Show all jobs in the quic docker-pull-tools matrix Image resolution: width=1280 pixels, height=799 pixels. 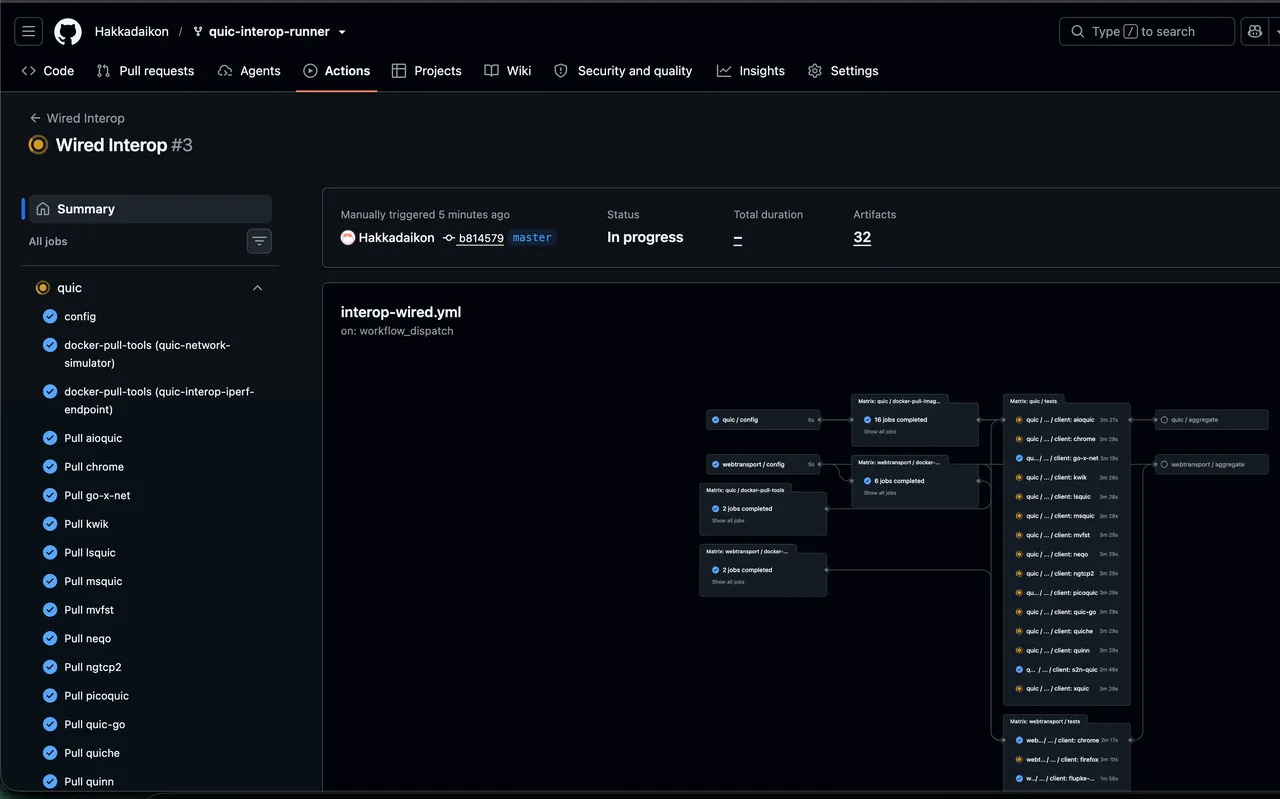coord(728,521)
